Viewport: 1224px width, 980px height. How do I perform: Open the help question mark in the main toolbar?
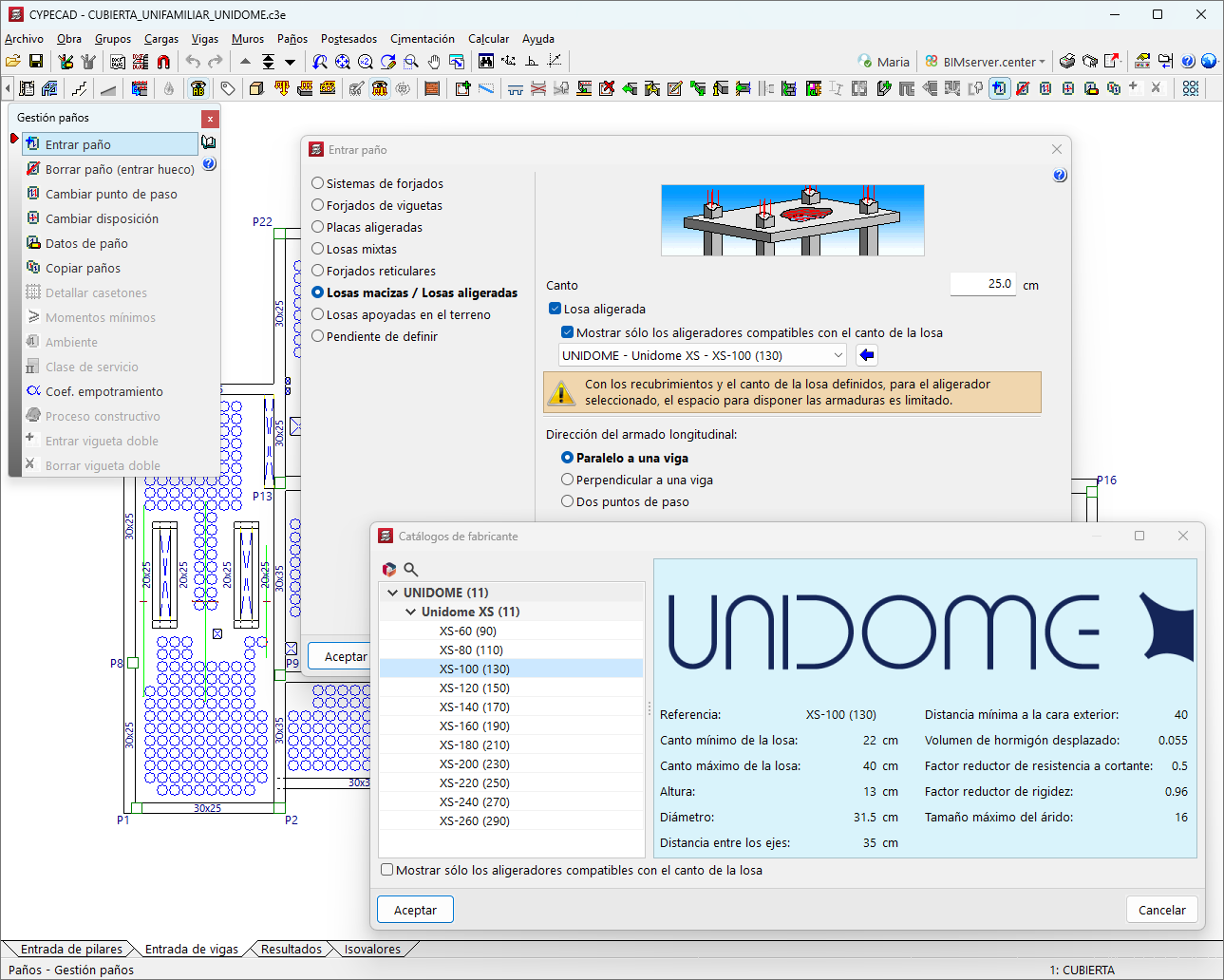pyautogui.click(x=1188, y=62)
